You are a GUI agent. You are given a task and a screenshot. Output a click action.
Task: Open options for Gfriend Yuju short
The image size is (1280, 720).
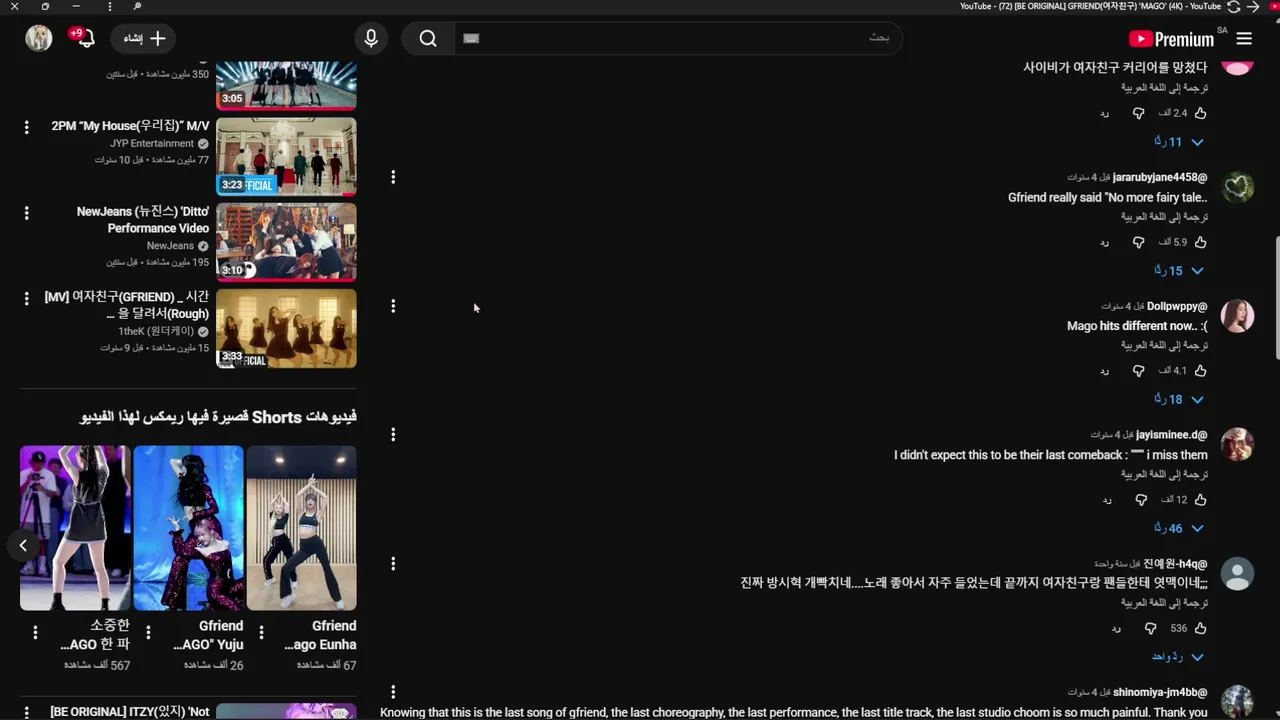pyautogui.click(x=148, y=632)
